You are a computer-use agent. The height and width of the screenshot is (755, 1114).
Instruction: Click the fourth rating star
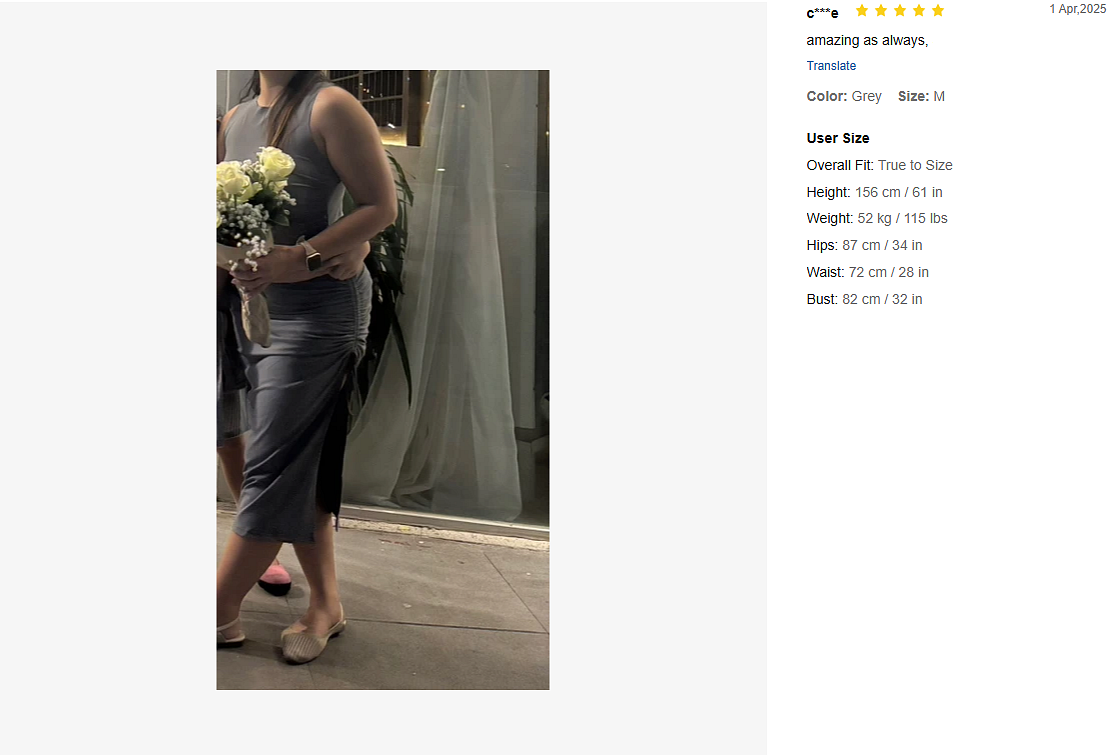[919, 11]
